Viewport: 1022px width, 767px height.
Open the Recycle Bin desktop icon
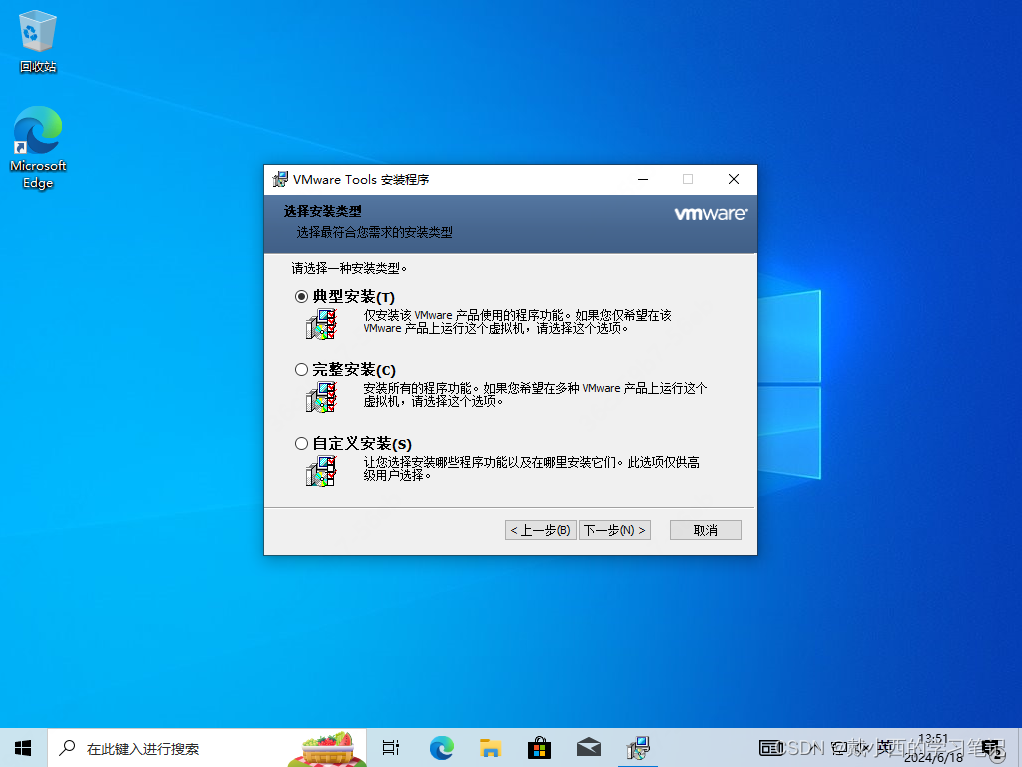[38, 42]
